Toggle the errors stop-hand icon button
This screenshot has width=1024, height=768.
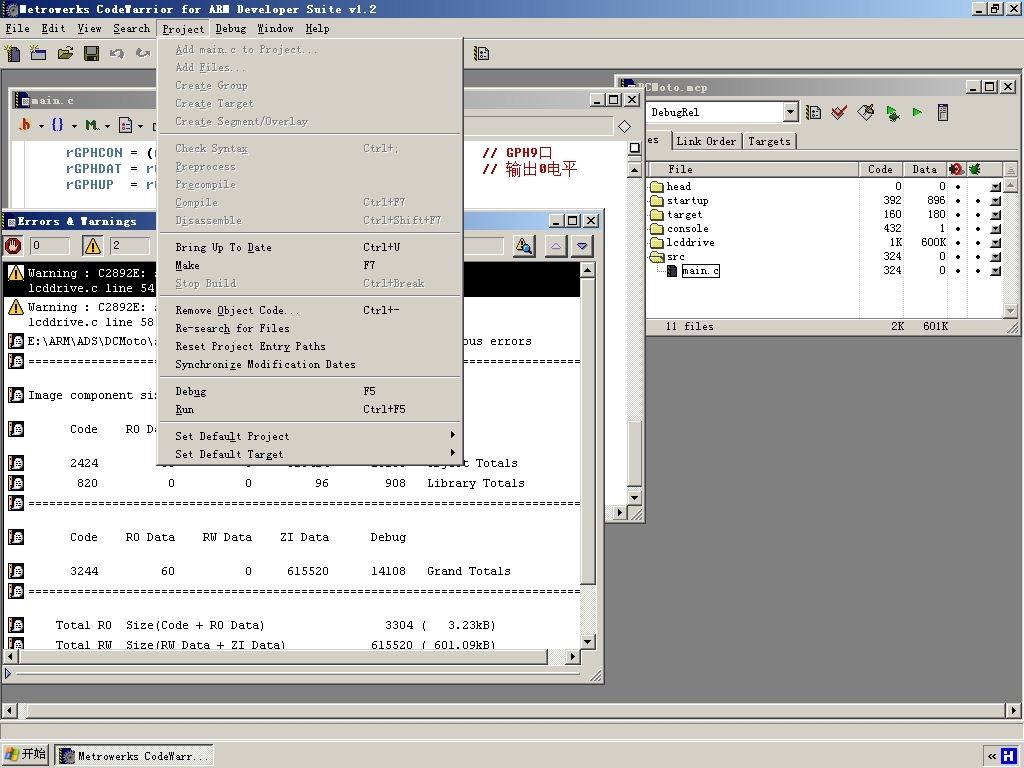pos(13,246)
